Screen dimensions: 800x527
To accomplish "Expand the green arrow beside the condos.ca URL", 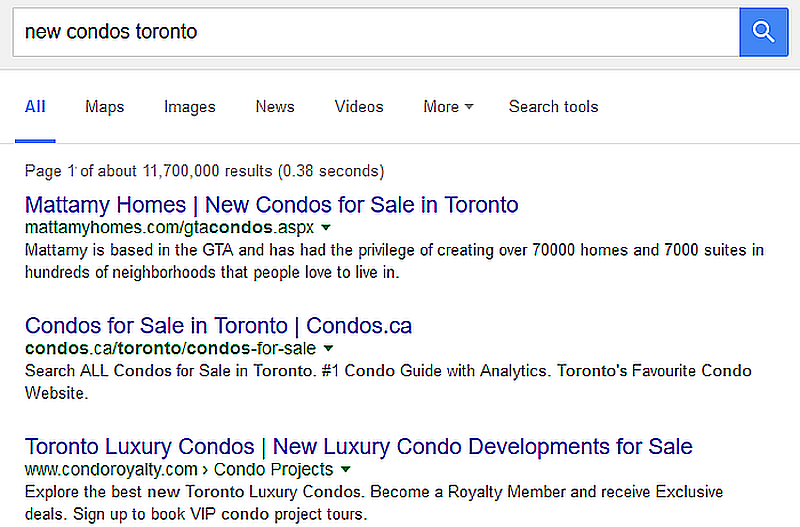I will pyautogui.click(x=328, y=348).
